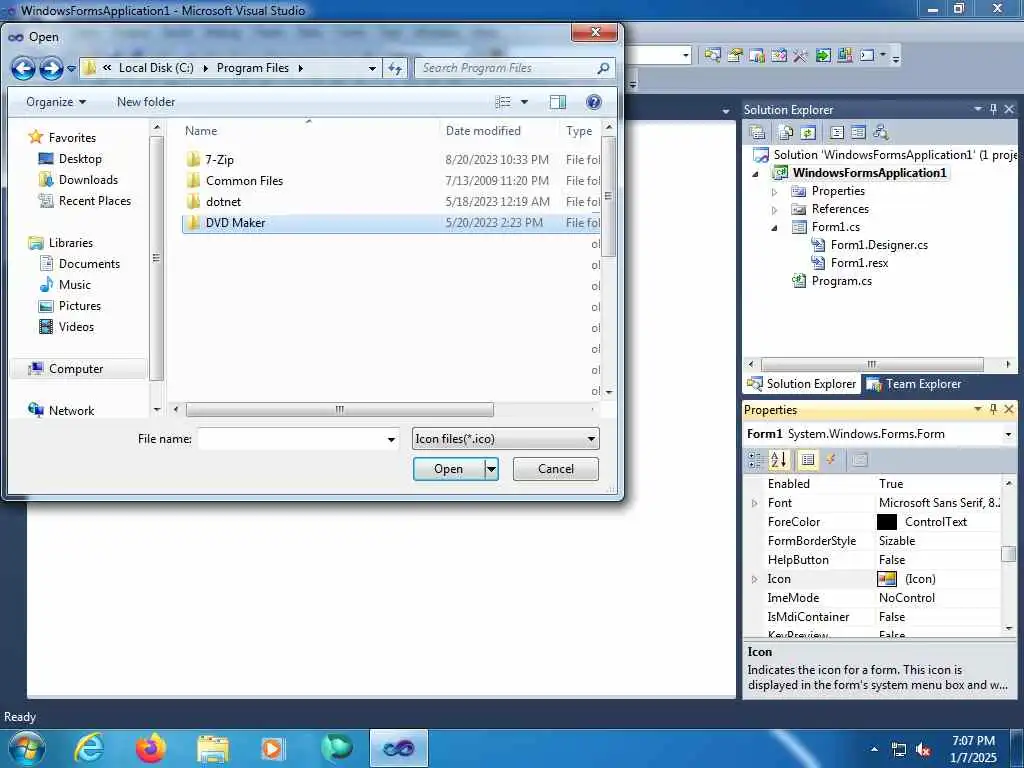
Task: Go forward in Open dialog
Action: click(51, 68)
